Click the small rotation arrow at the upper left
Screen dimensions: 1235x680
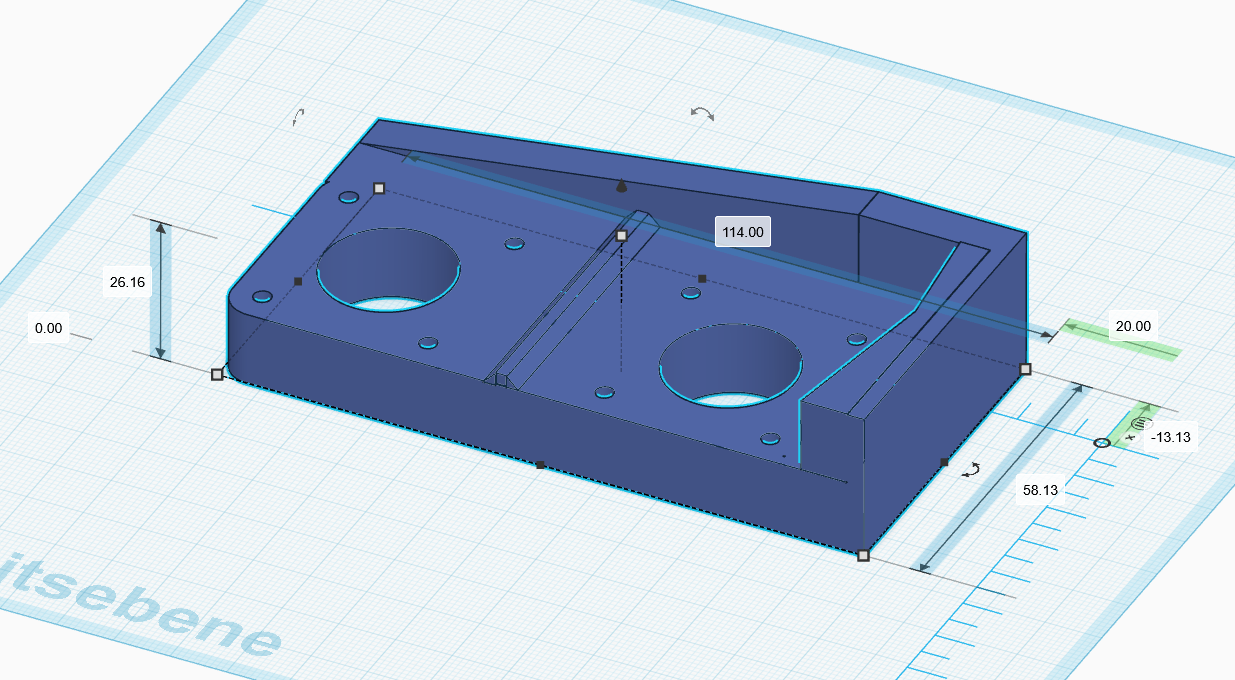click(x=298, y=116)
